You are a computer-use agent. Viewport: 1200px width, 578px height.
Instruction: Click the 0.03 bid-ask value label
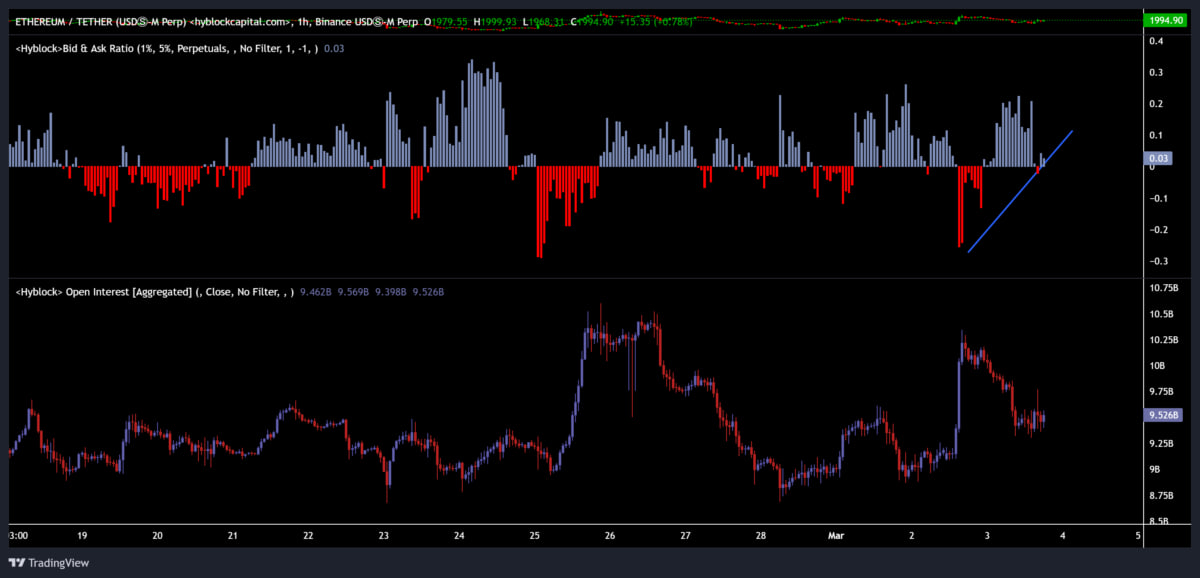(1155, 158)
